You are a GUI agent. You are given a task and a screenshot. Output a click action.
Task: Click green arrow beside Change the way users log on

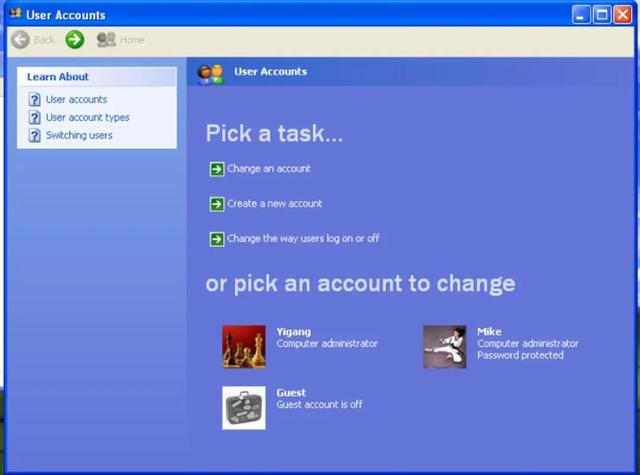pyautogui.click(x=217, y=239)
